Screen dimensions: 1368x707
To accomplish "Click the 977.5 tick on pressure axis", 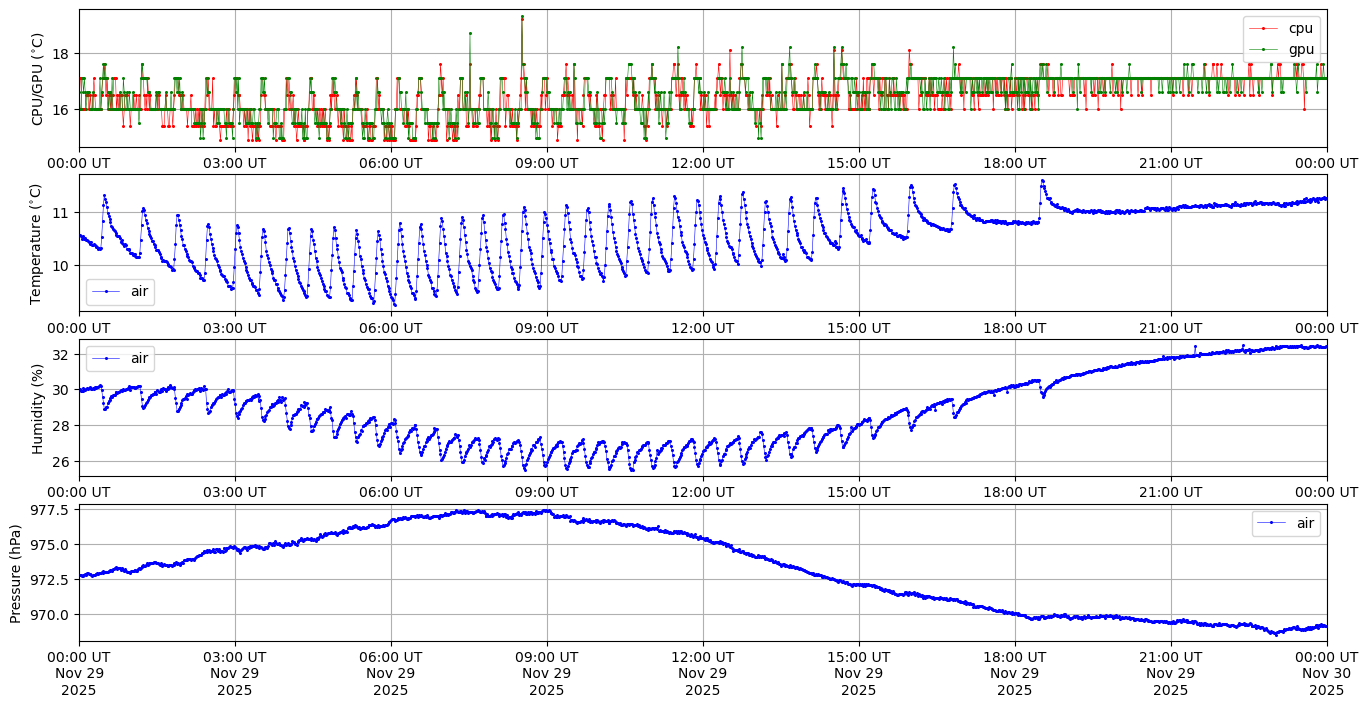I will (x=50, y=510).
